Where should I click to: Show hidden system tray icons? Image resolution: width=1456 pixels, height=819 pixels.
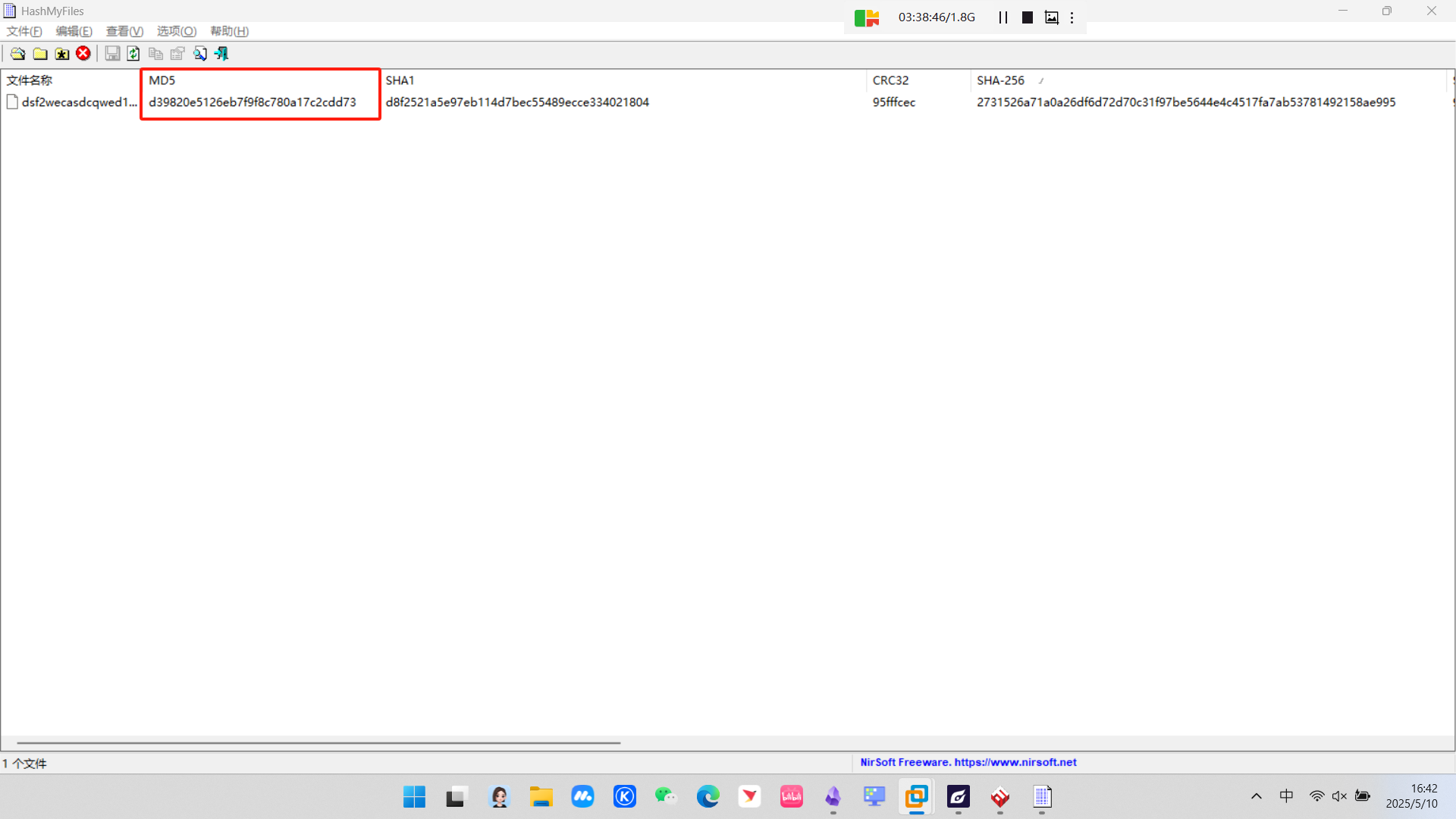[x=1257, y=796]
